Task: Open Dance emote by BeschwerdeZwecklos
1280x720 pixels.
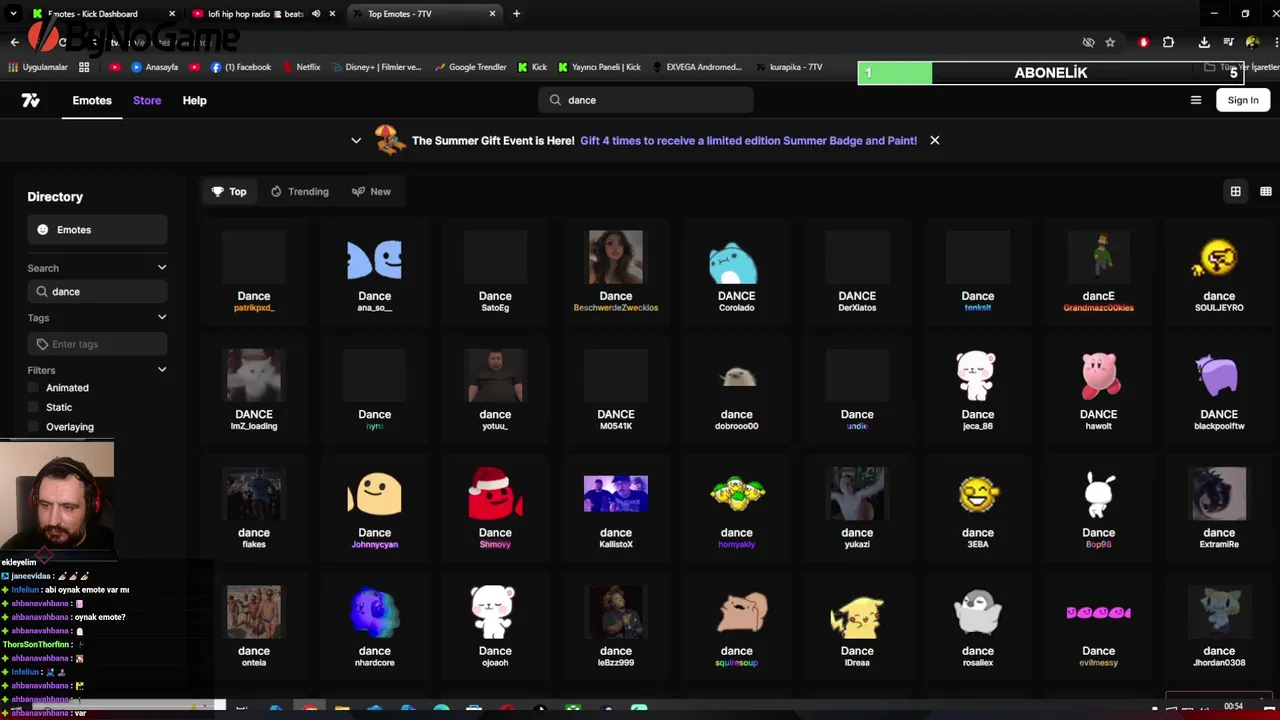Action: [616, 271]
